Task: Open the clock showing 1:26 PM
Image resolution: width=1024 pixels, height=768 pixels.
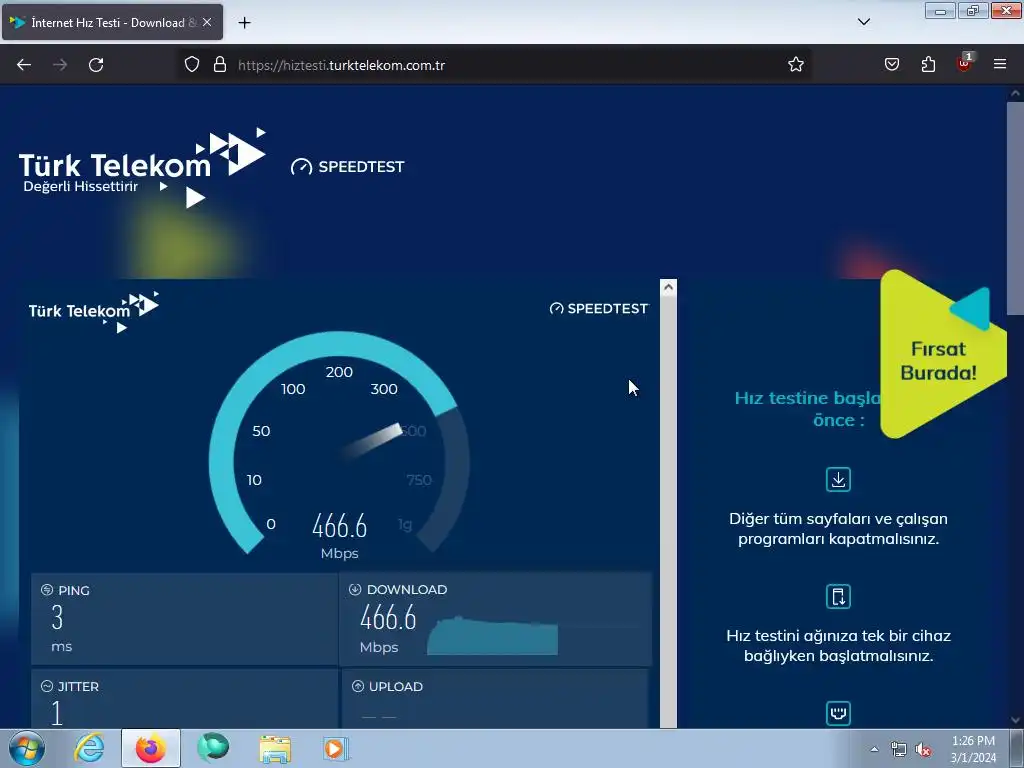Action: pyautogui.click(x=973, y=749)
